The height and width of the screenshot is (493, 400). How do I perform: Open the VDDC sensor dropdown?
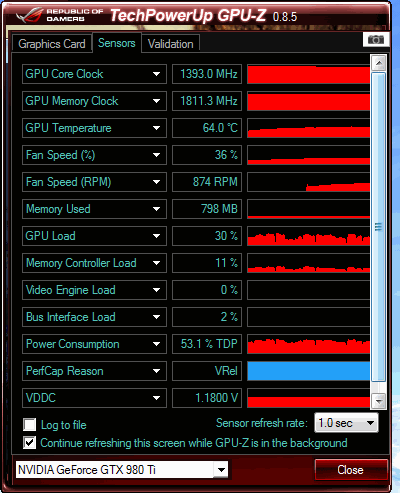[x=156, y=398]
